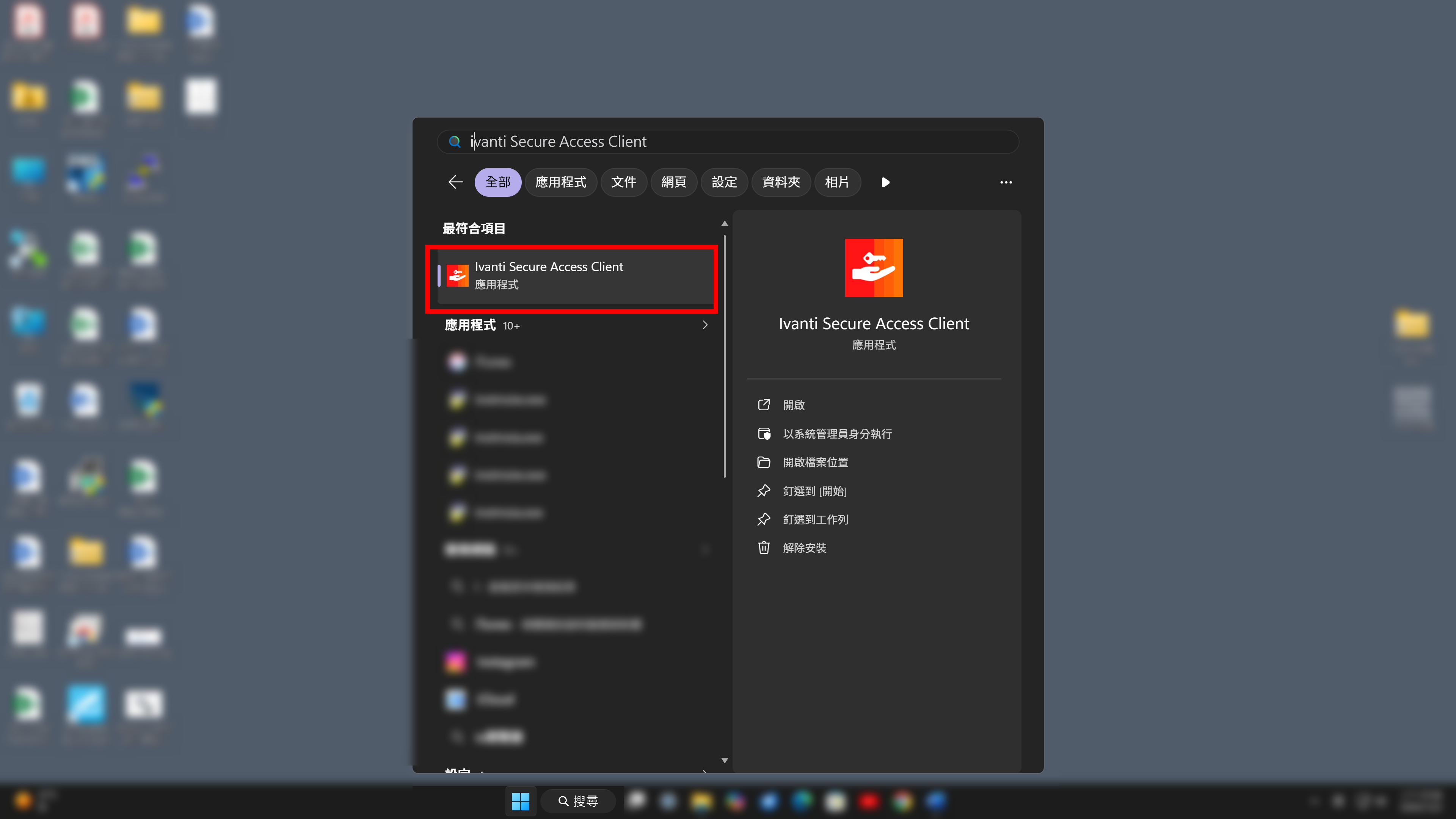Click the large Ivanti app icon in the preview pane

(x=874, y=267)
